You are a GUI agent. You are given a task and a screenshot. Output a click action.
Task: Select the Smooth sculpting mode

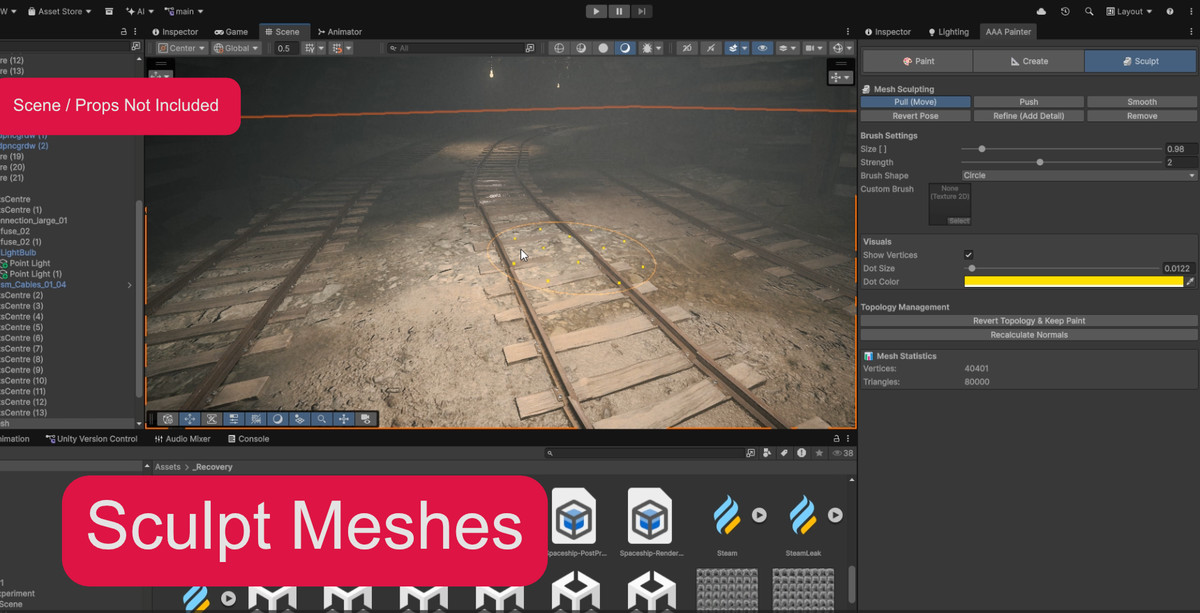tap(1141, 101)
